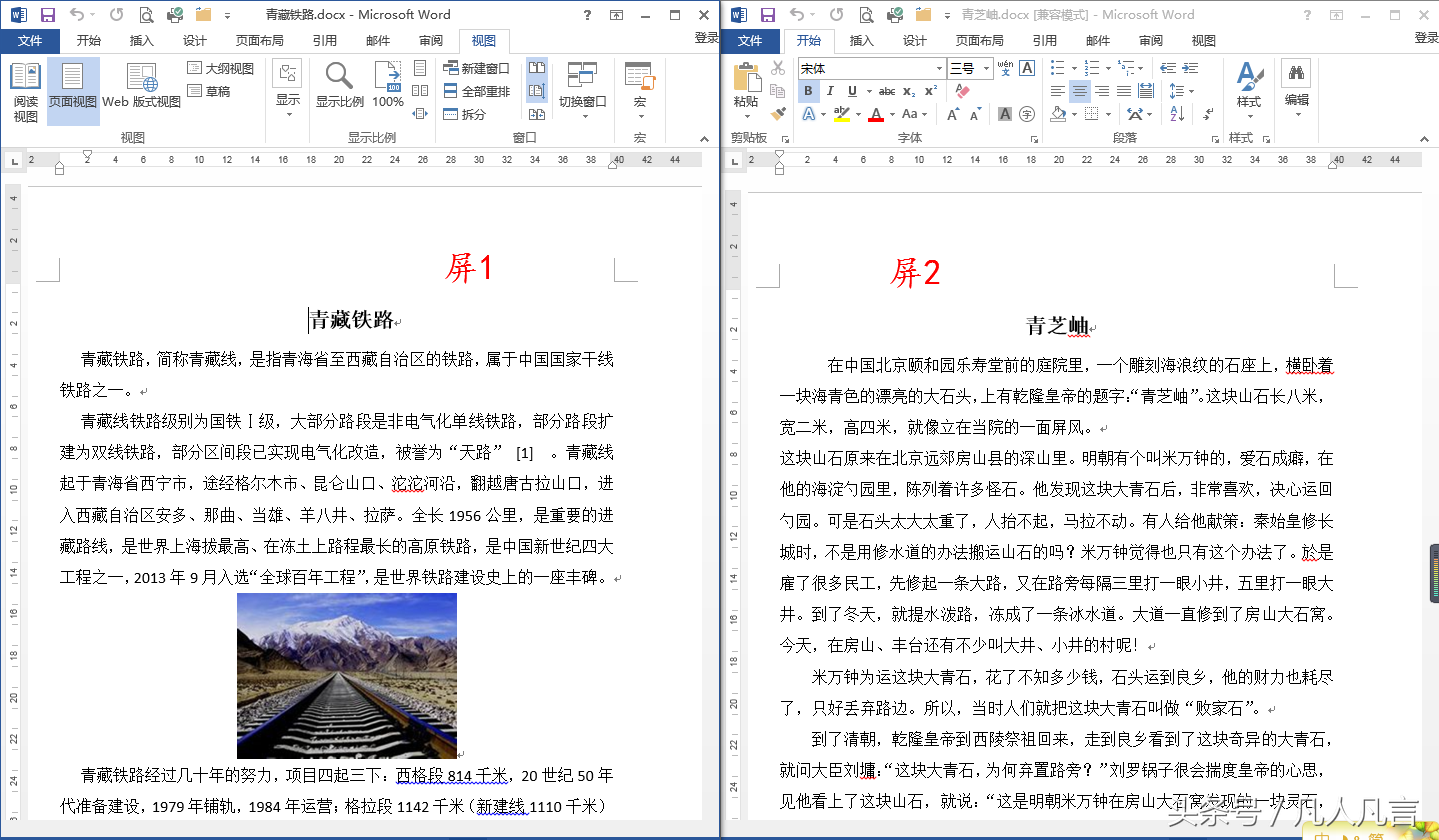This screenshot has width=1439, height=840.
Task: Open Print Preview in 青藏铁路 quick access toolbar
Action: pos(146,15)
